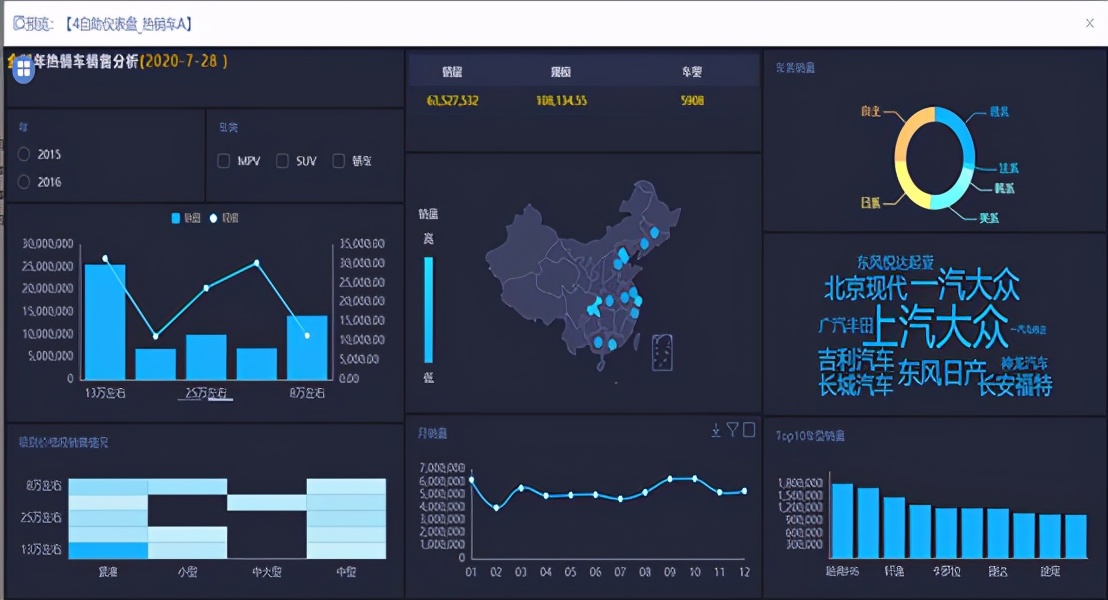Click the month 09 data point on monthly line

670,479
